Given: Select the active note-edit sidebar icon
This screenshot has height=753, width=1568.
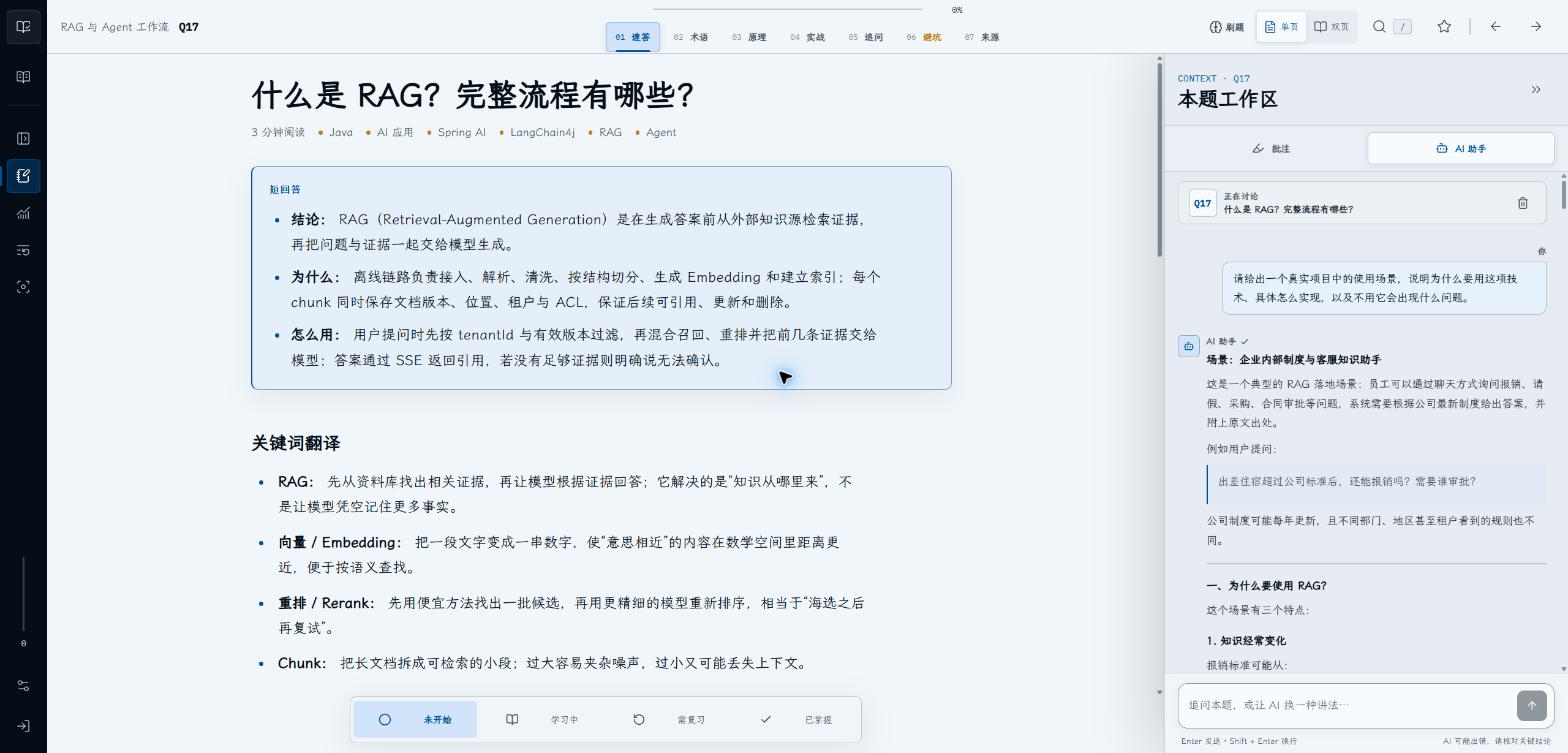Looking at the screenshot, I should point(23,176).
